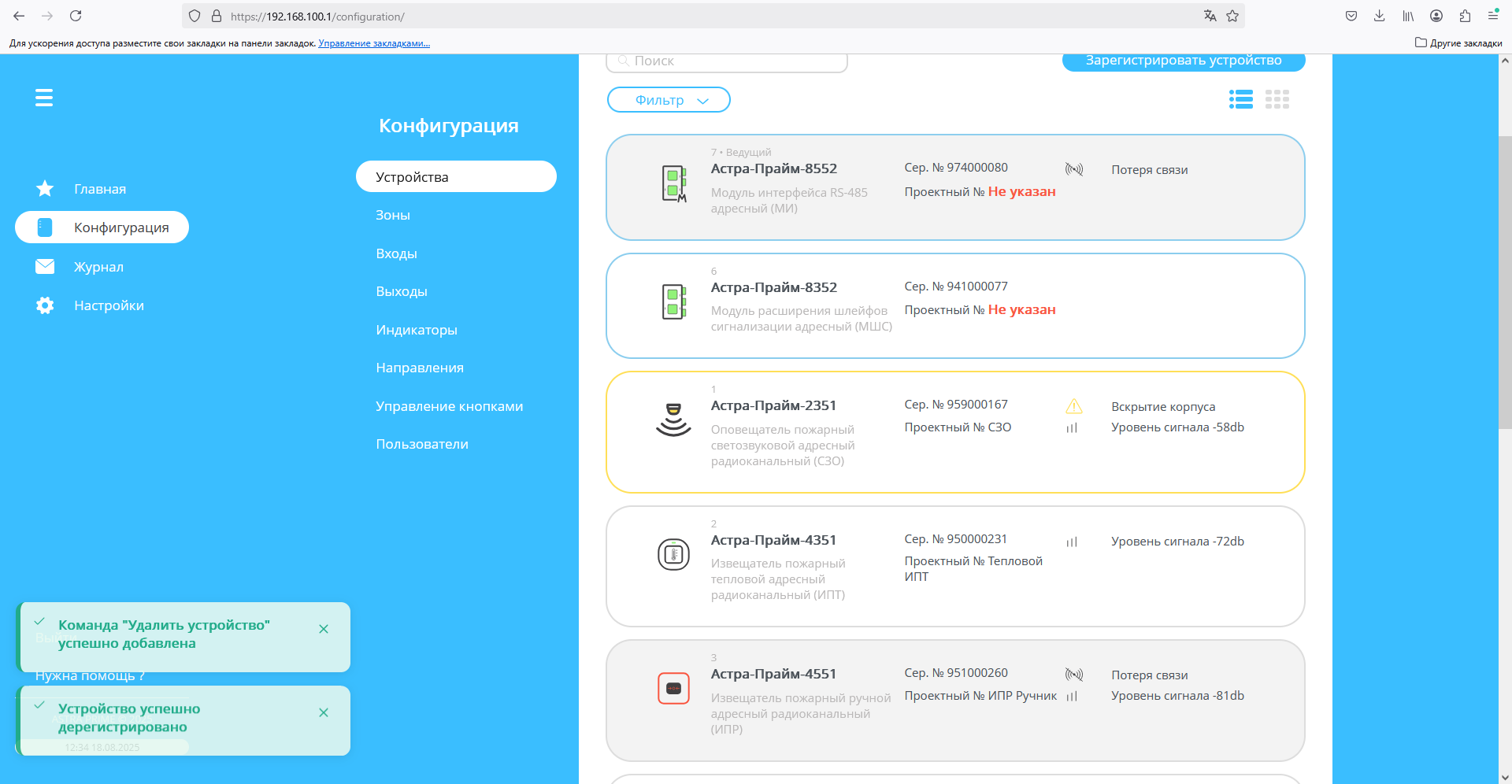Click the envelope icon next to Журнал
Viewport: 1512px width, 784px height.
click(x=45, y=267)
